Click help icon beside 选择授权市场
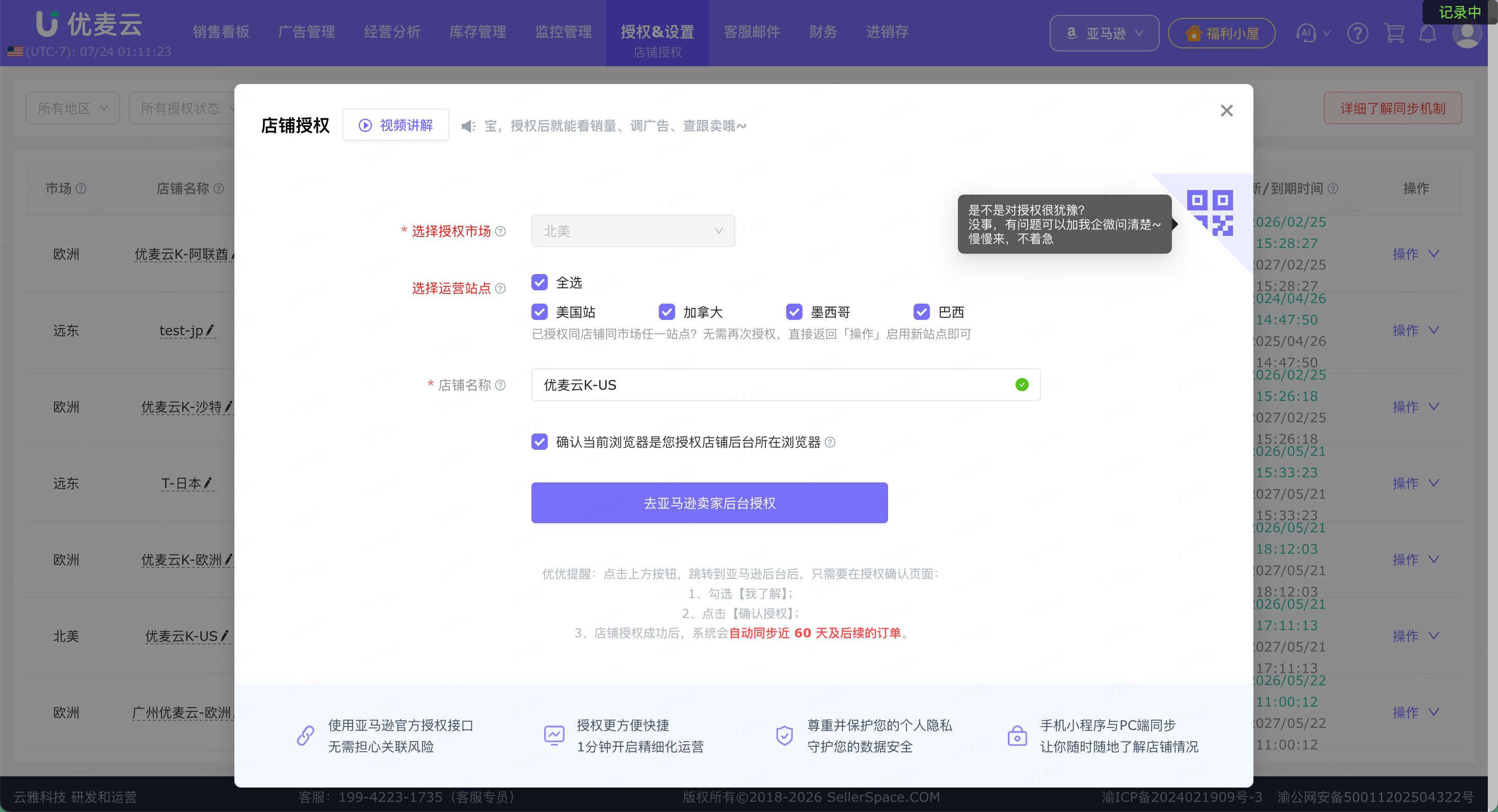 tap(500, 231)
